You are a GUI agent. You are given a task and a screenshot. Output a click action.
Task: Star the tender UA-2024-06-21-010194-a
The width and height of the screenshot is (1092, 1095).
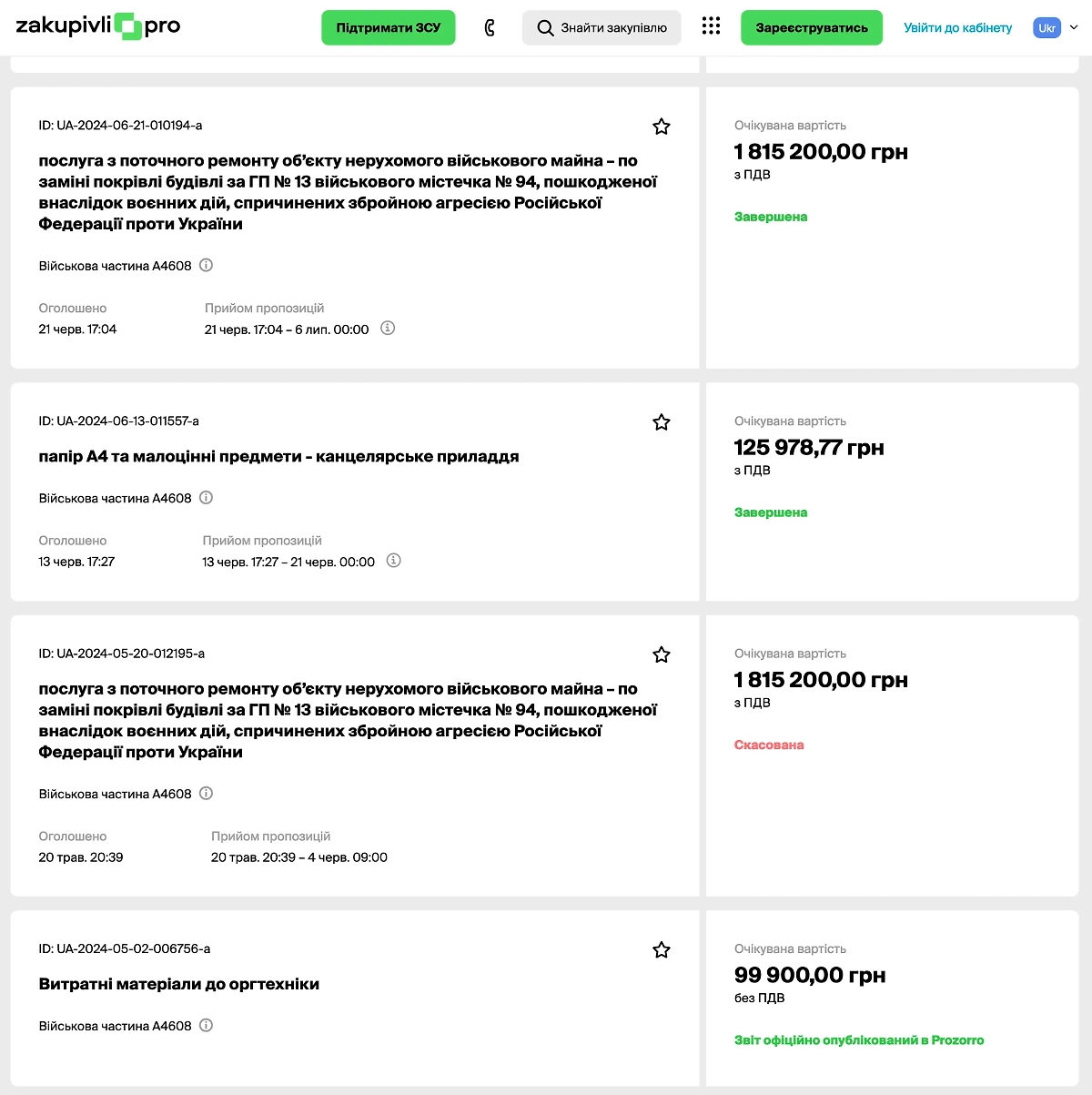(662, 127)
